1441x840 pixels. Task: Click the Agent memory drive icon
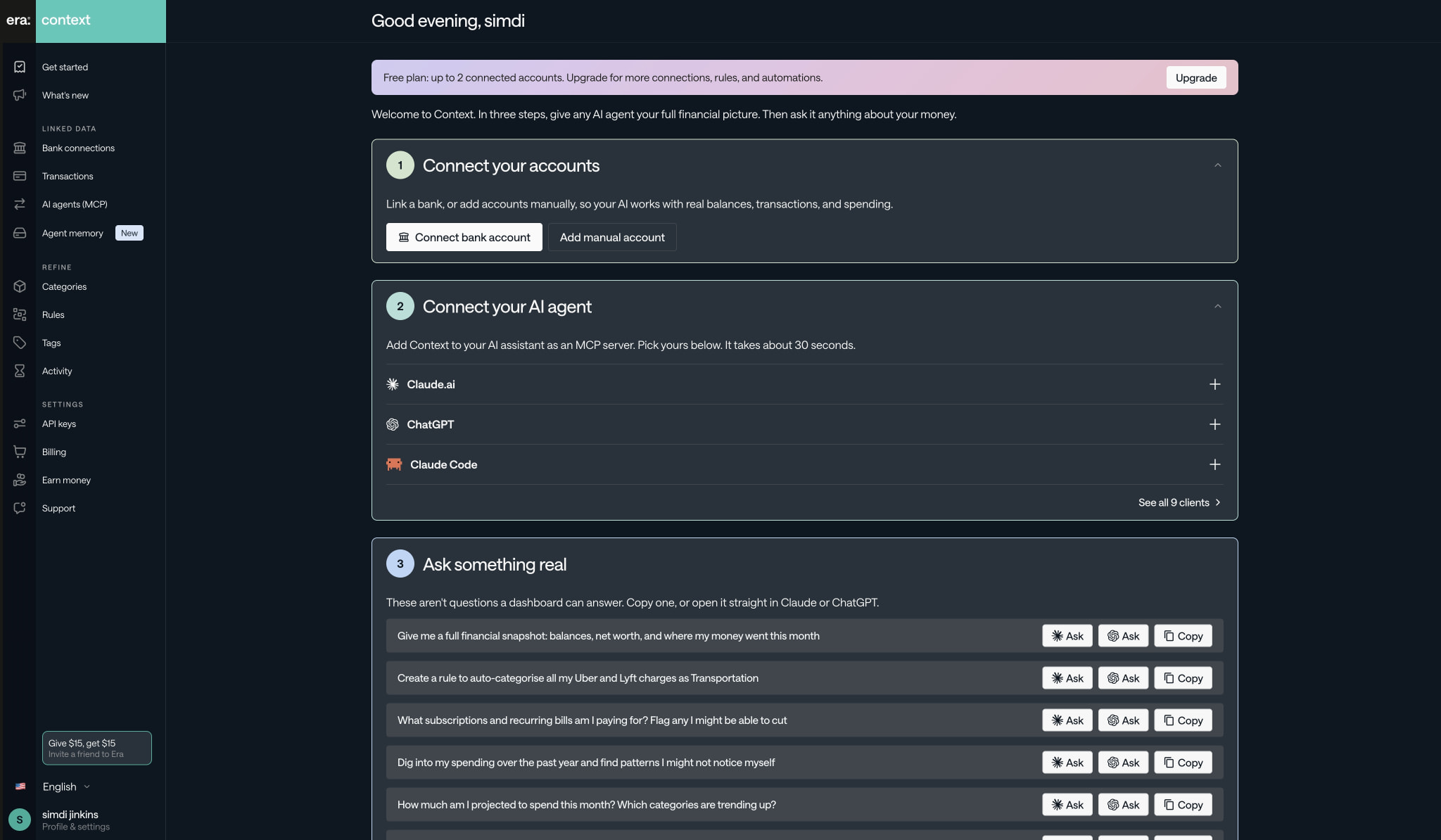(x=20, y=233)
